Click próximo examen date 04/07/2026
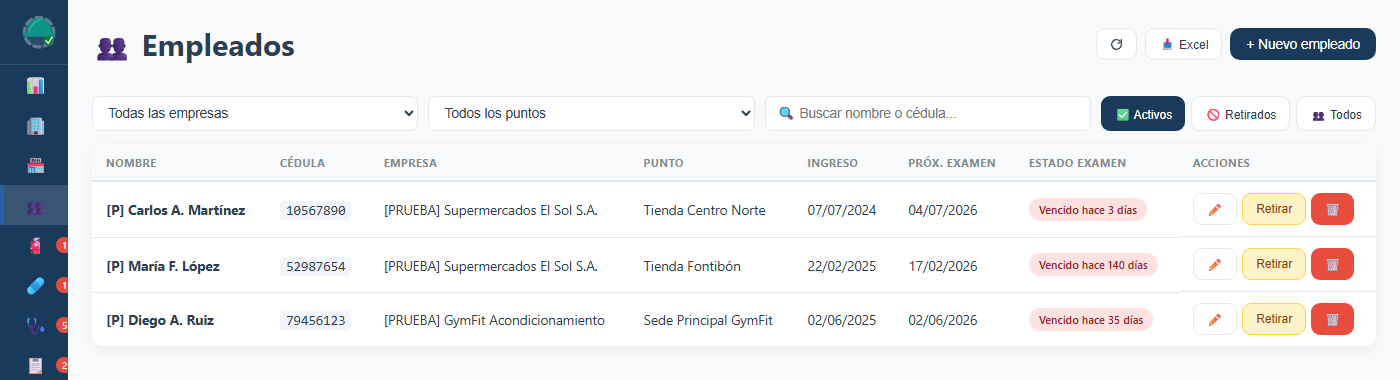Viewport: 1400px width, 380px height. pos(942,211)
